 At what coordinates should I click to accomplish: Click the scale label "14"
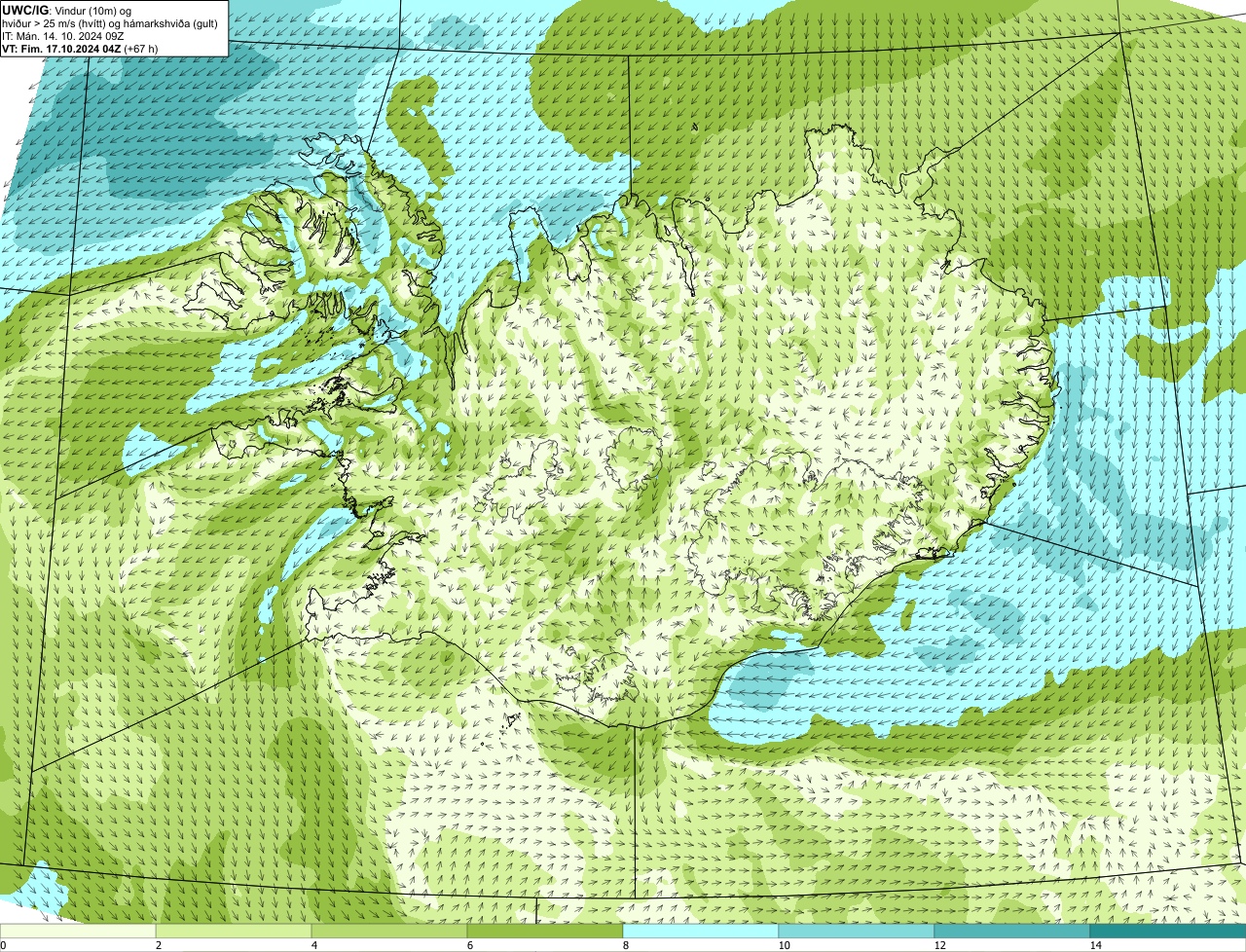(x=1095, y=945)
